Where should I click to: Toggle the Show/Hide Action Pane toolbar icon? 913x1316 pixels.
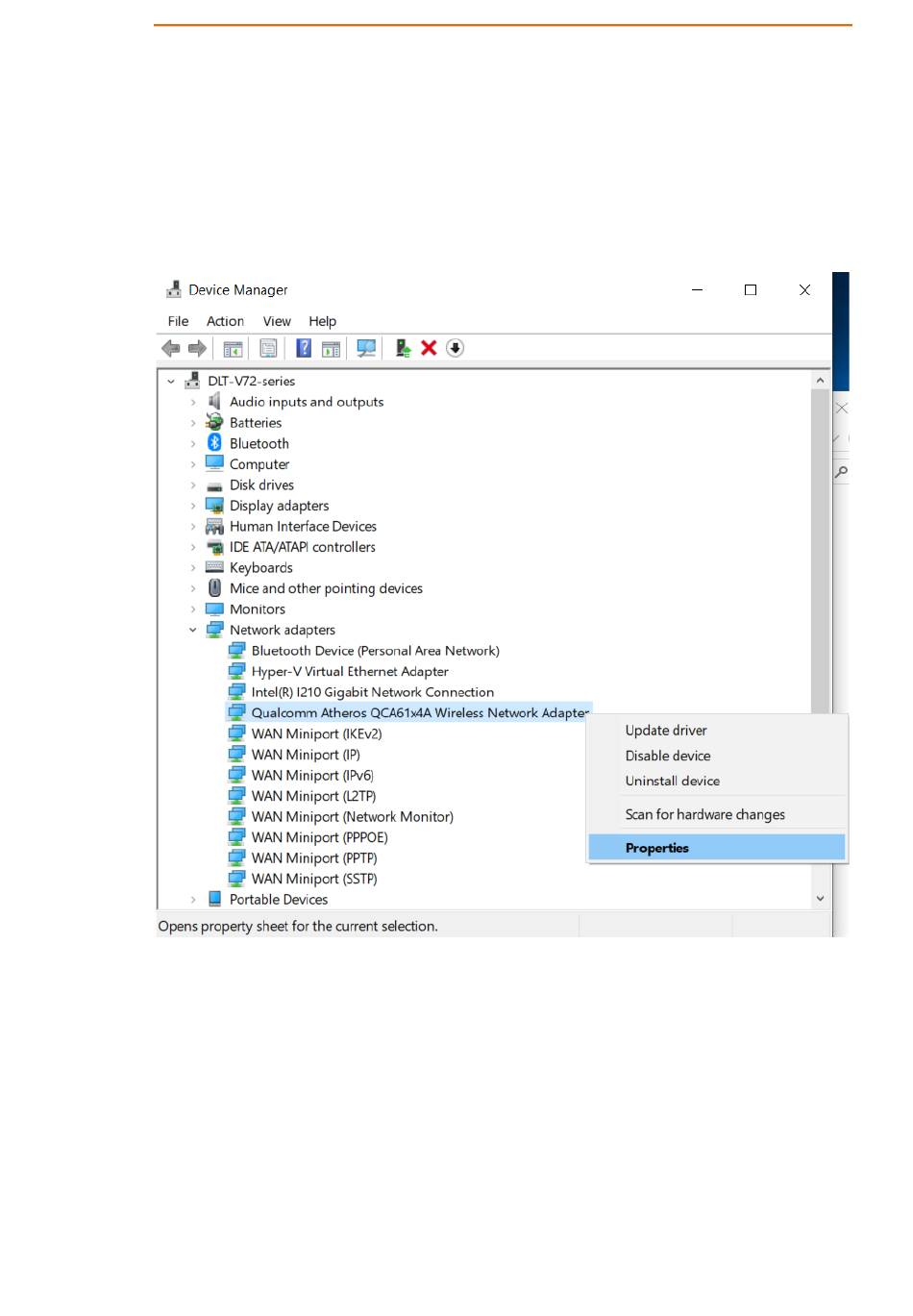[331, 348]
